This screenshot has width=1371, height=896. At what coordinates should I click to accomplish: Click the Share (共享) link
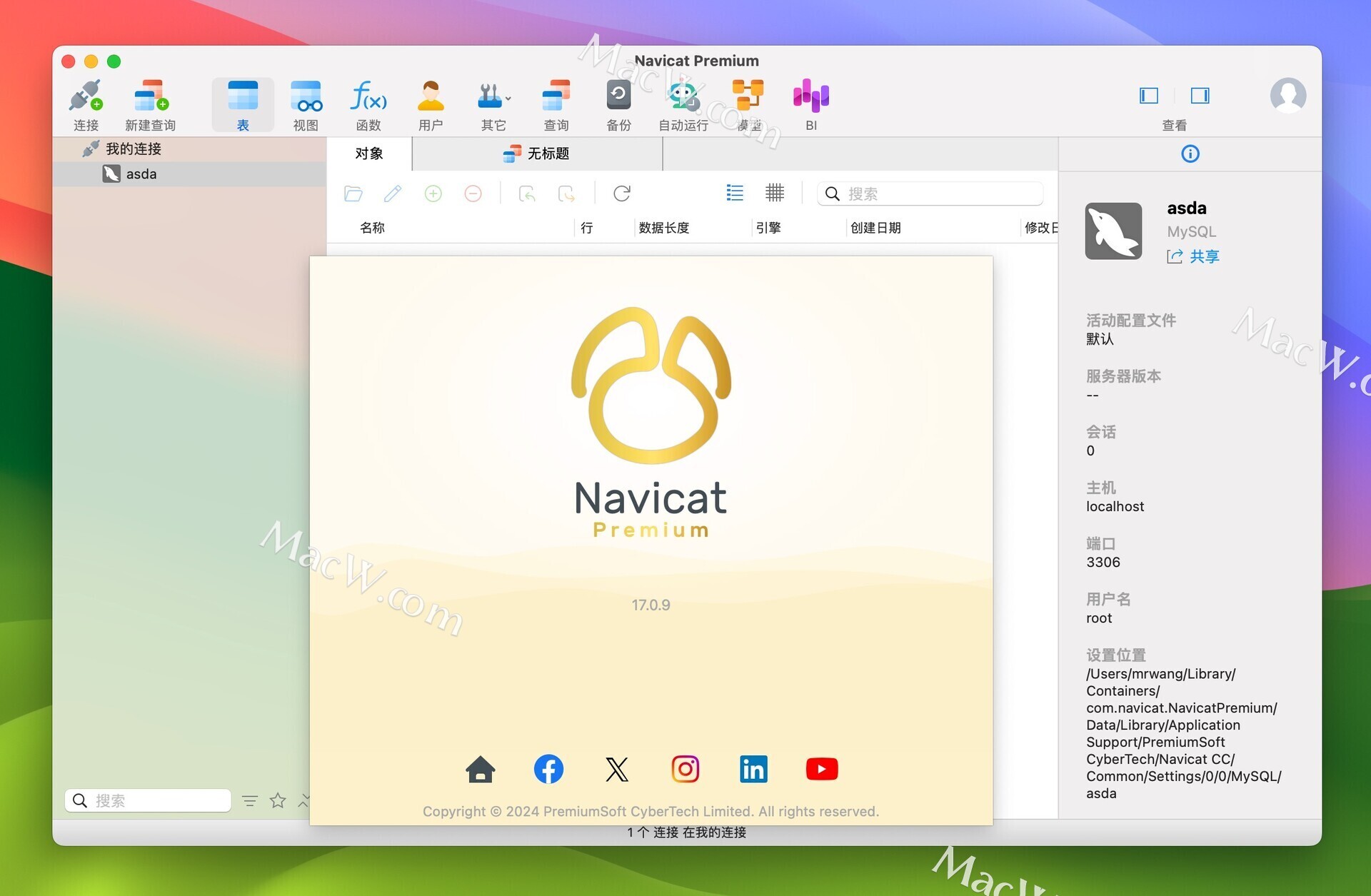(x=1194, y=256)
